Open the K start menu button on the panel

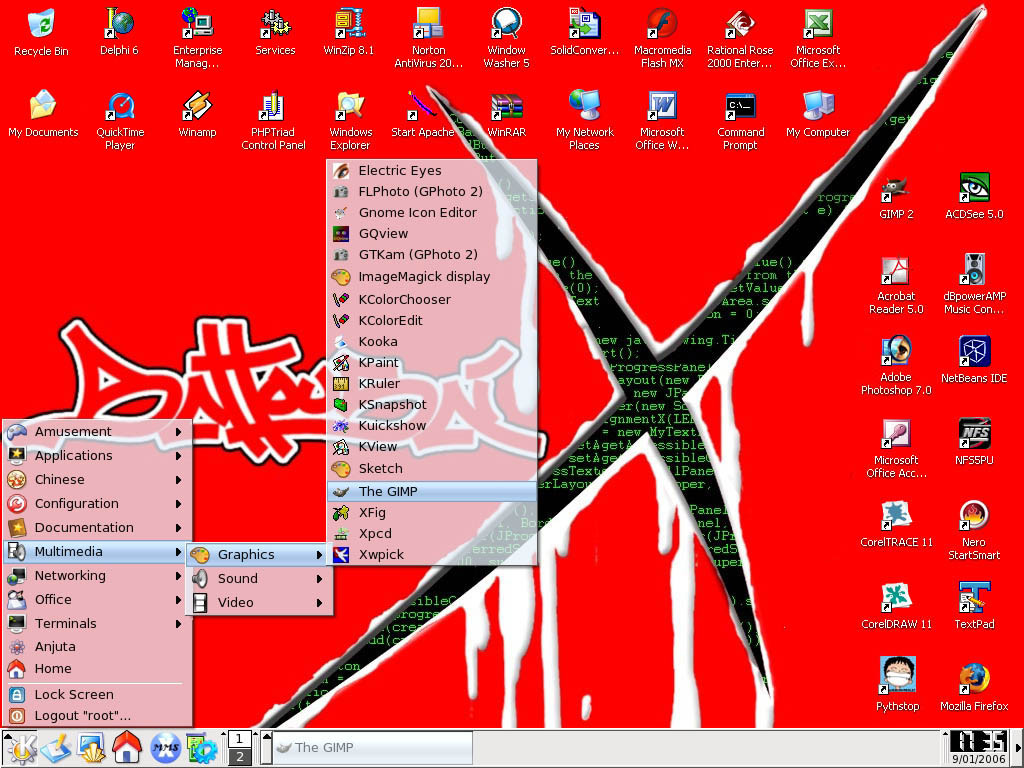pos(20,748)
